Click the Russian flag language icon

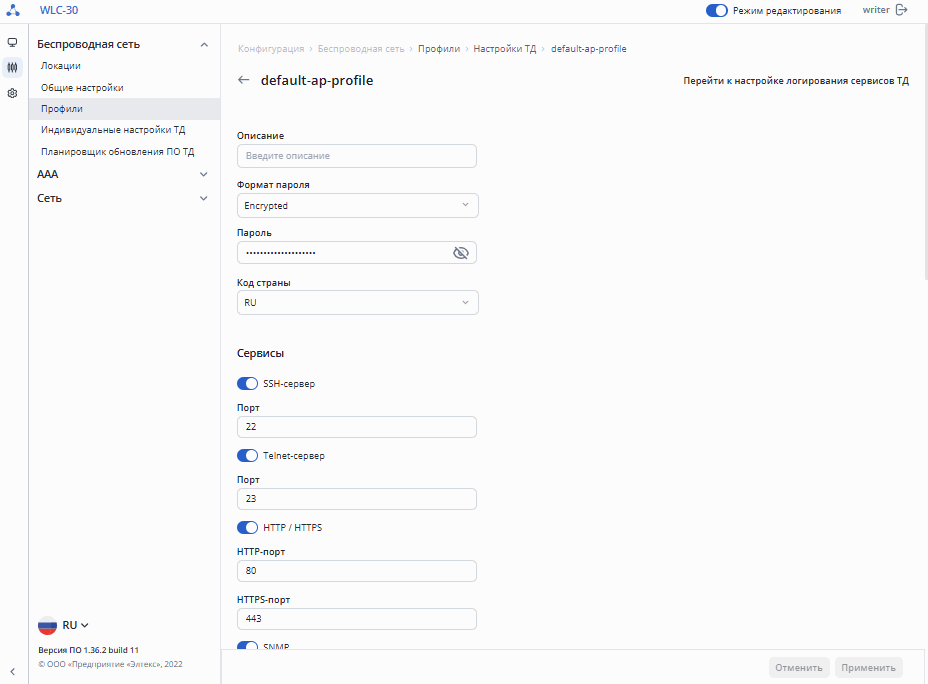click(48, 625)
